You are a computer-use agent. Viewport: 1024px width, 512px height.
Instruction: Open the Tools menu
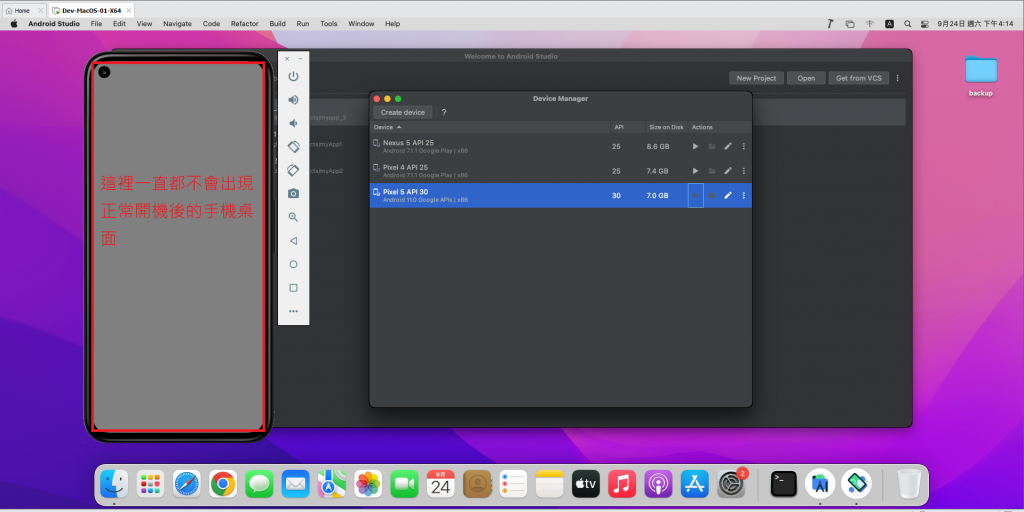click(328, 24)
